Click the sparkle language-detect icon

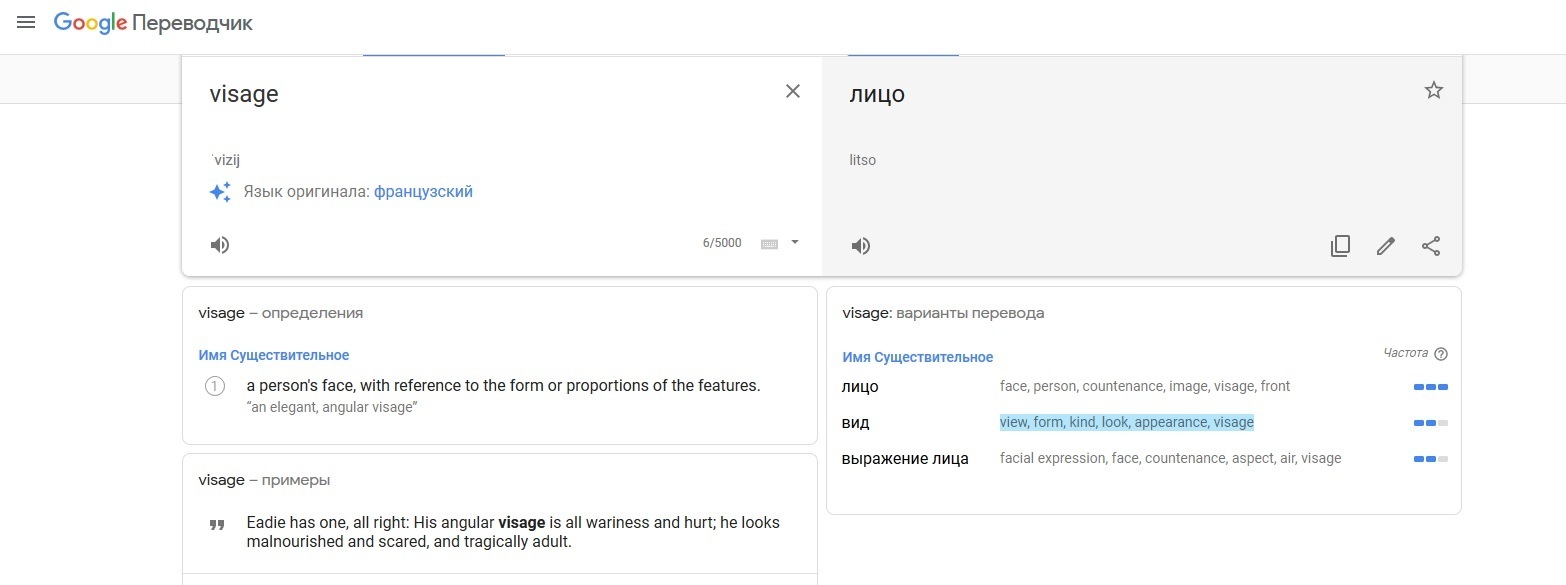tap(220, 192)
